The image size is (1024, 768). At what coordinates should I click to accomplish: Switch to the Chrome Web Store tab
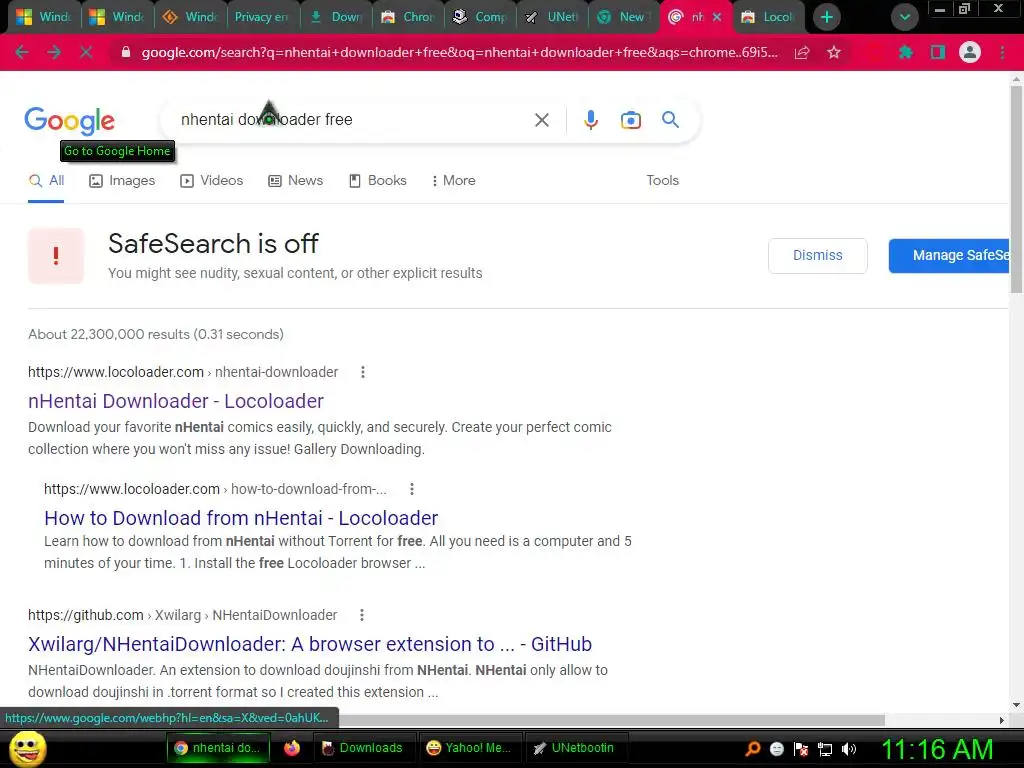408,17
